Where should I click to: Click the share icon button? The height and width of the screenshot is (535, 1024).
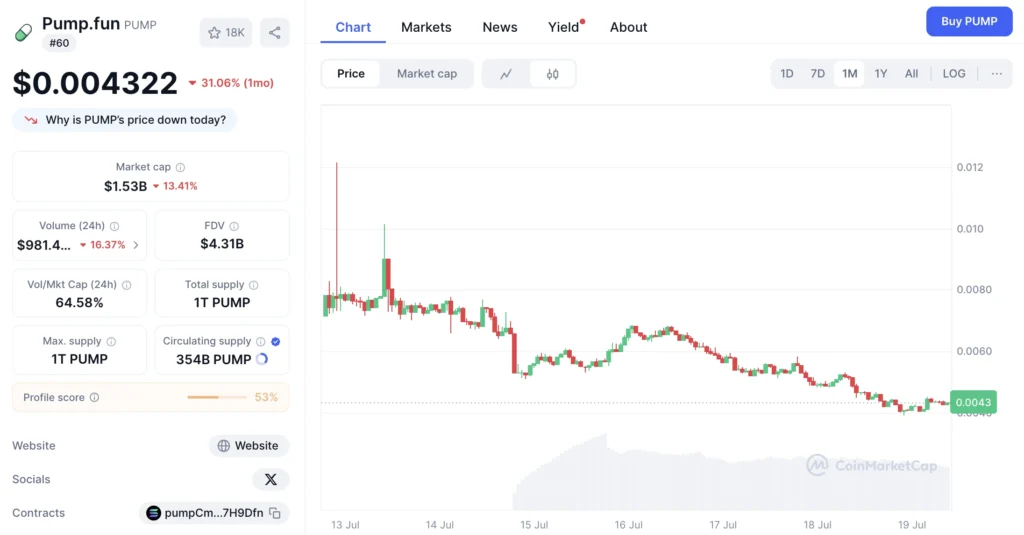[x=274, y=33]
